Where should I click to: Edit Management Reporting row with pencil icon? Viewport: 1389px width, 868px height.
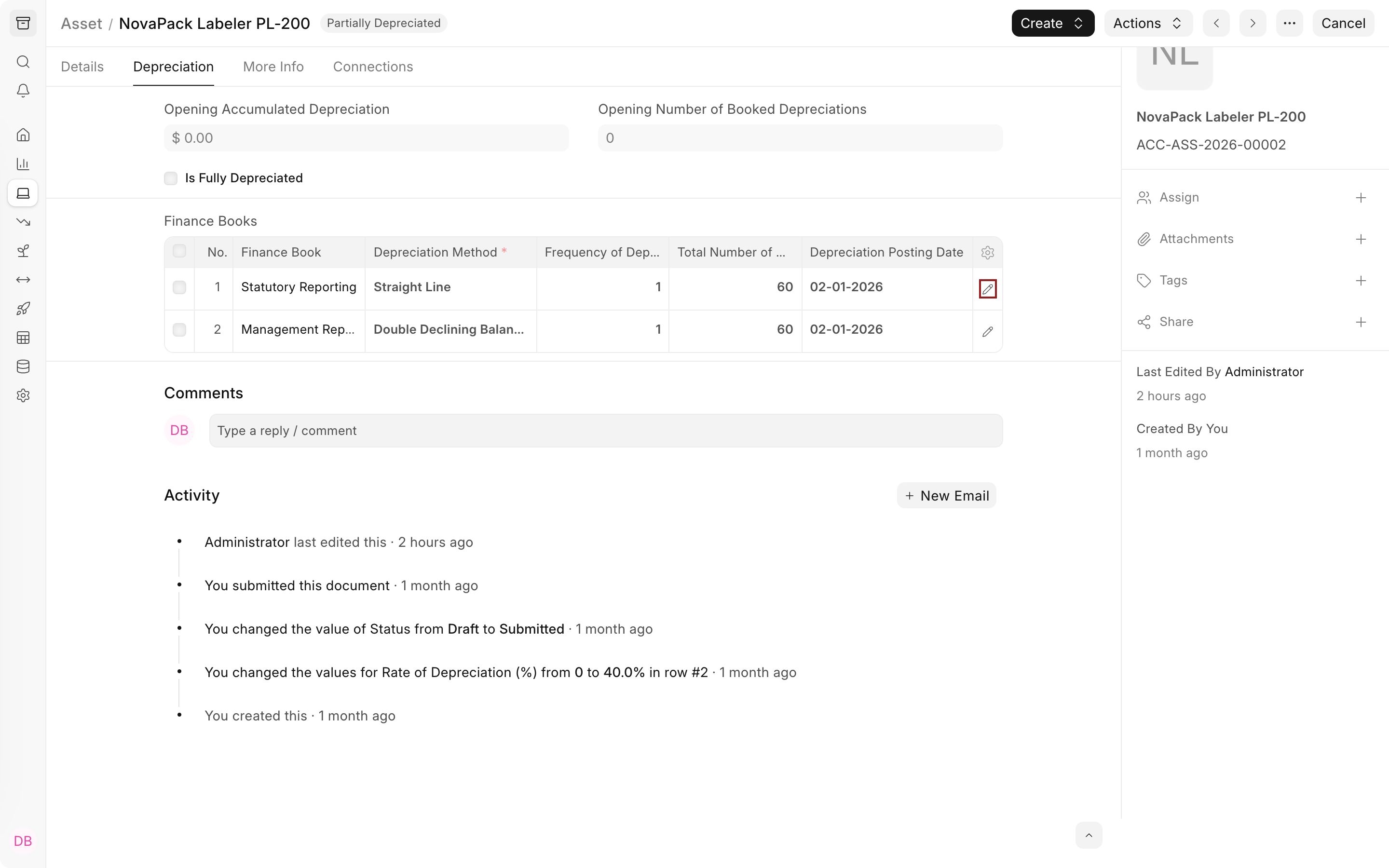(x=987, y=331)
